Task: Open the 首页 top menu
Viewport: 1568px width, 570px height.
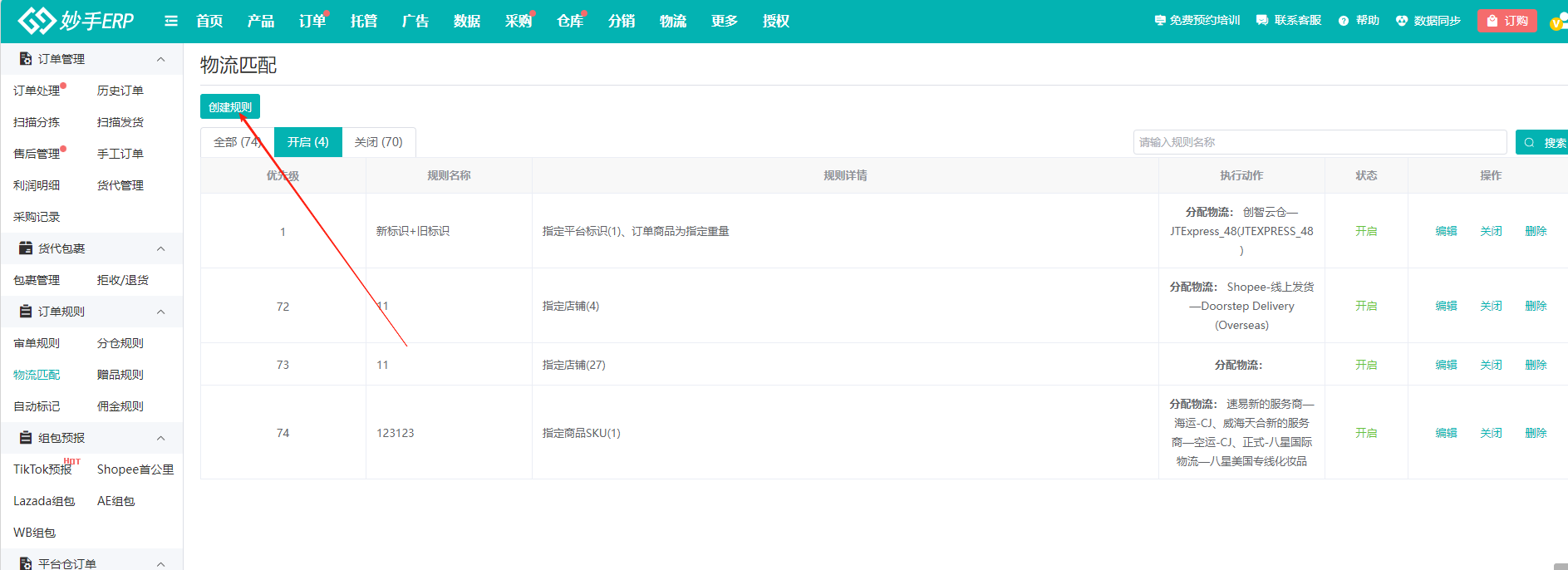Action: pyautogui.click(x=209, y=21)
